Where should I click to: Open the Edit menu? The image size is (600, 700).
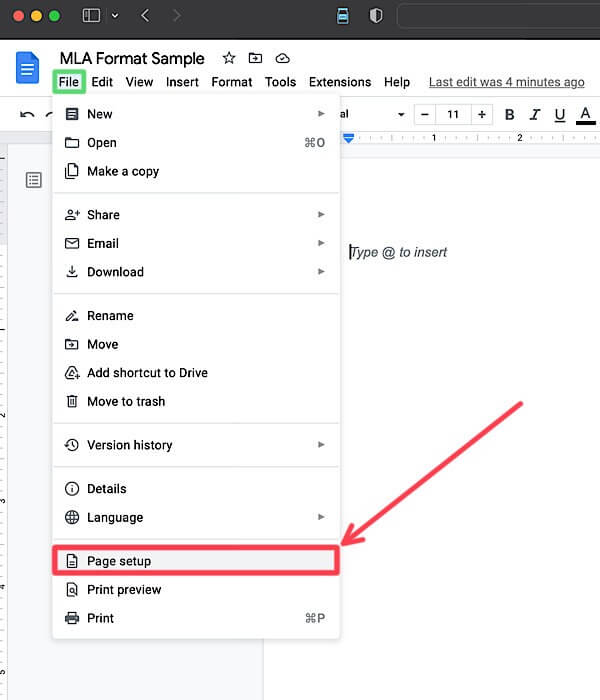pos(102,82)
